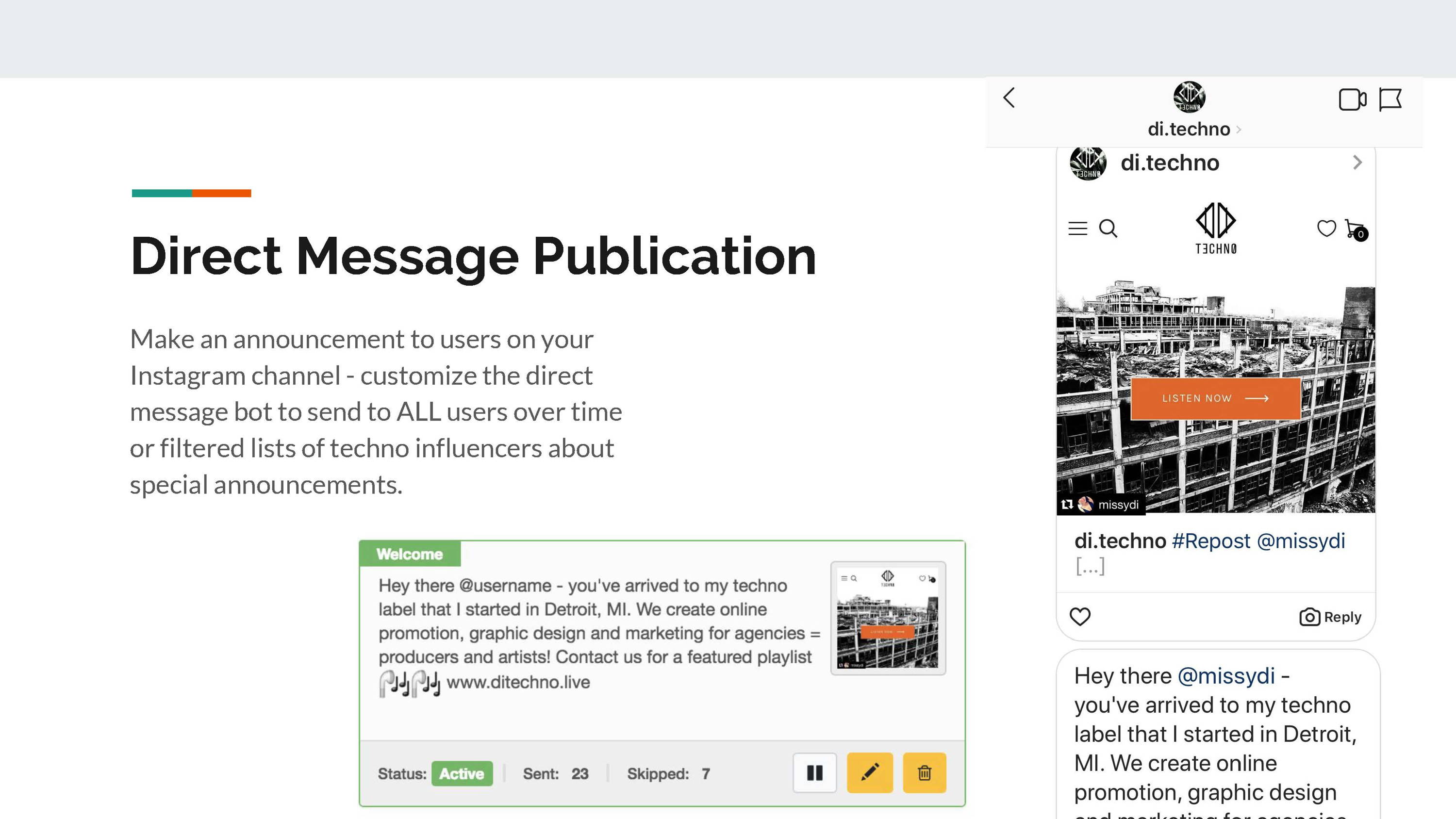Toggle the Active status badge

click(x=462, y=773)
